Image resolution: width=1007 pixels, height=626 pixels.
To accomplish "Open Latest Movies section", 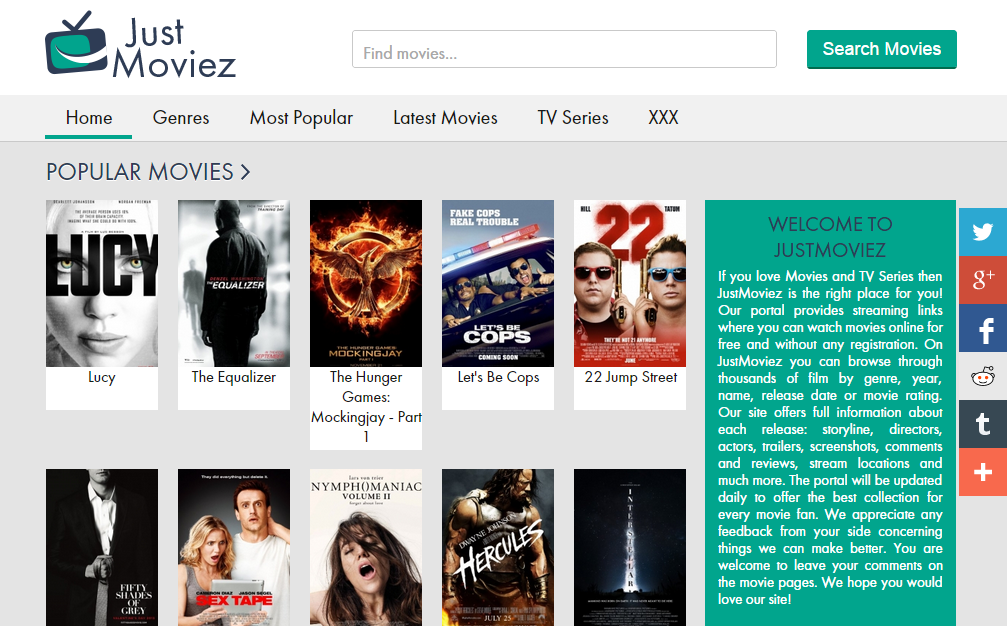I will (x=445, y=118).
